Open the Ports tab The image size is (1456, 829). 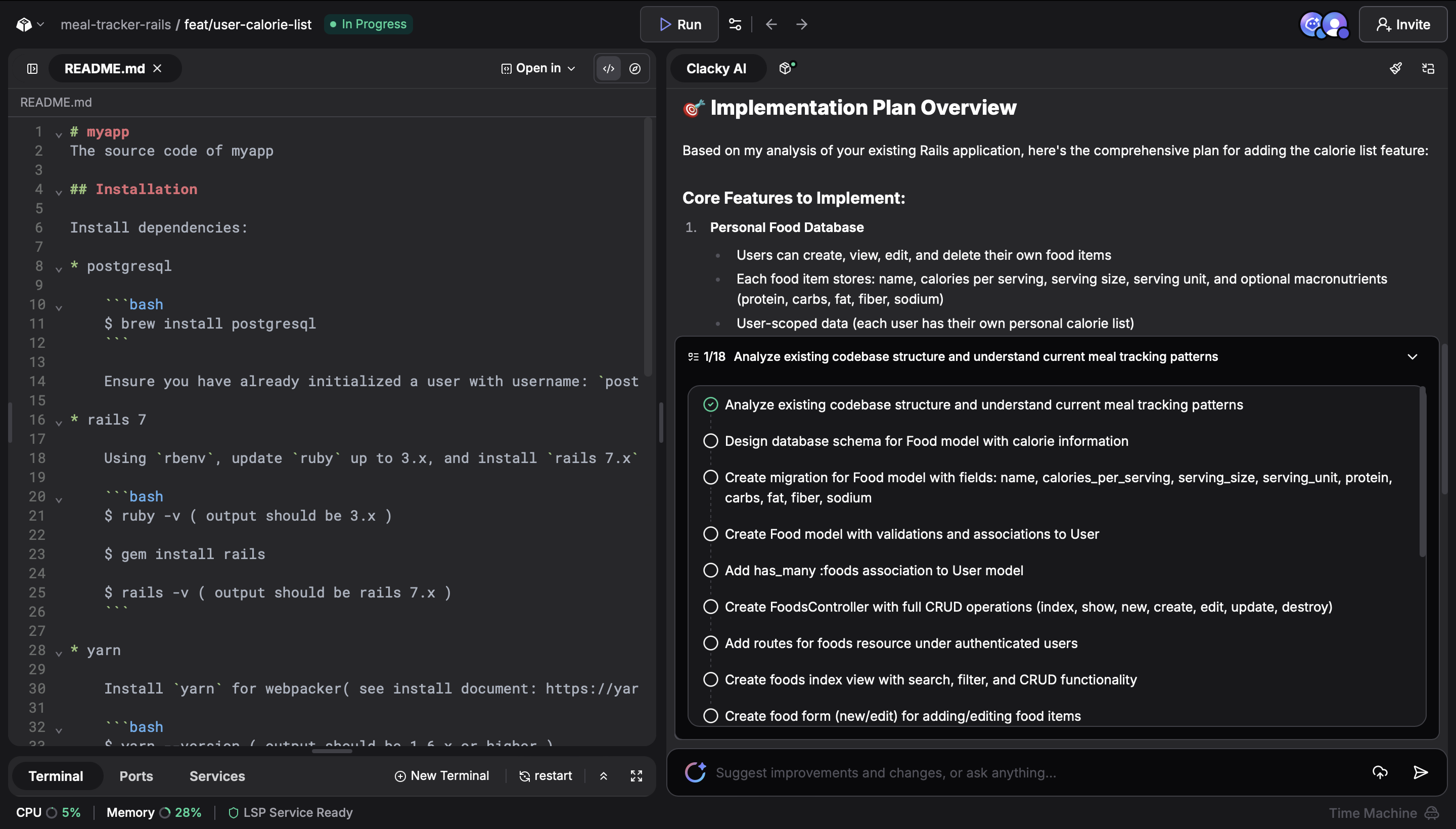click(x=136, y=776)
